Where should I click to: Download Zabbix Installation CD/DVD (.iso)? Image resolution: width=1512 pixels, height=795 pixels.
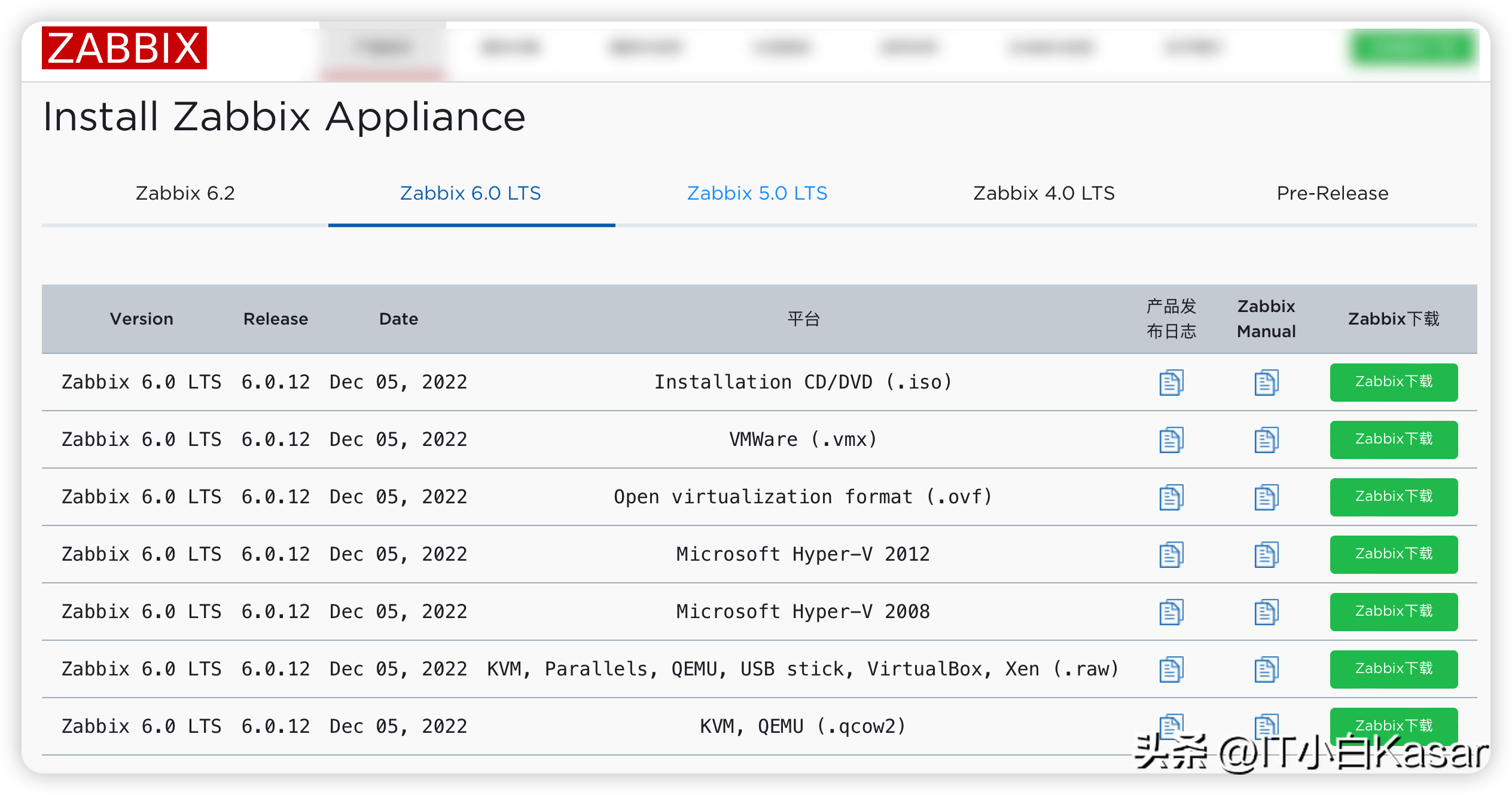(1394, 382)
